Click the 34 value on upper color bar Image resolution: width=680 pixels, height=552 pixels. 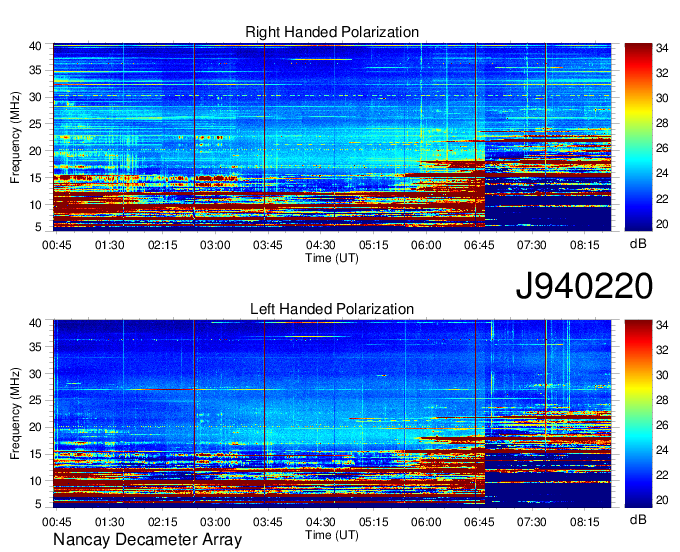click(x=662, y=48)
